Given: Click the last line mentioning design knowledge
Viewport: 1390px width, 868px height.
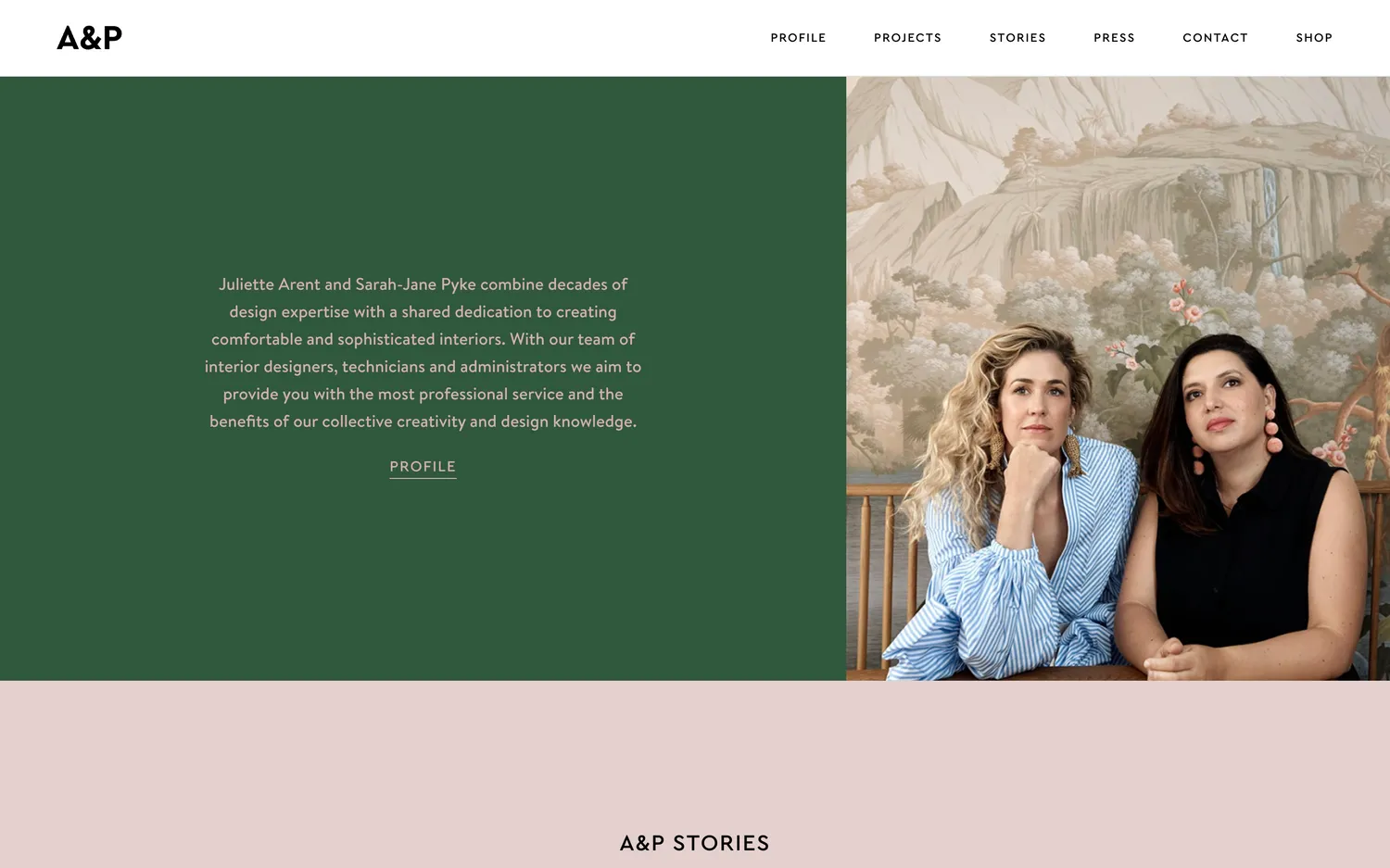Looking at the screenshot, I should click(423, 421).
